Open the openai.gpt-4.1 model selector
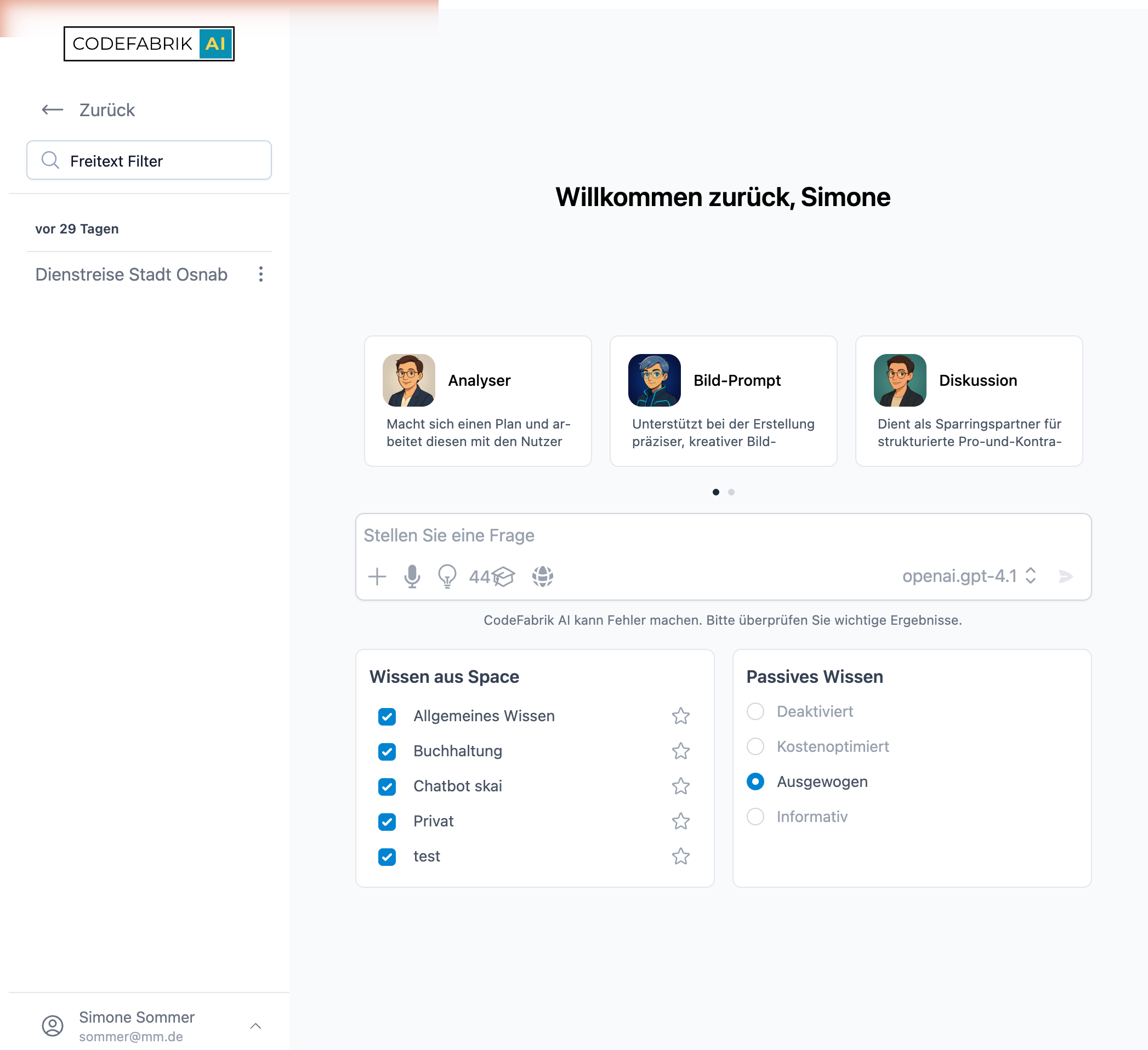This screenshot has height=1050, width=1148. click(x=969, y=576)
